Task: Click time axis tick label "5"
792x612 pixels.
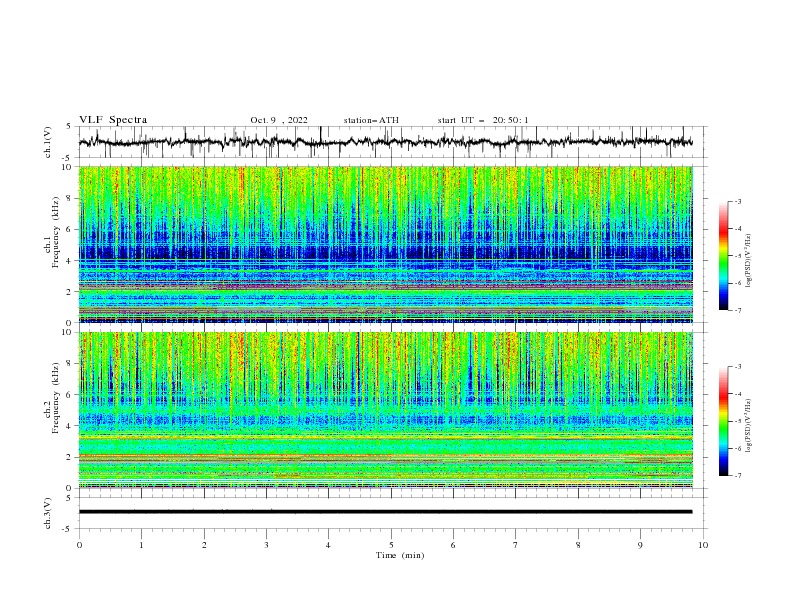Action: [x=391, y=545]
